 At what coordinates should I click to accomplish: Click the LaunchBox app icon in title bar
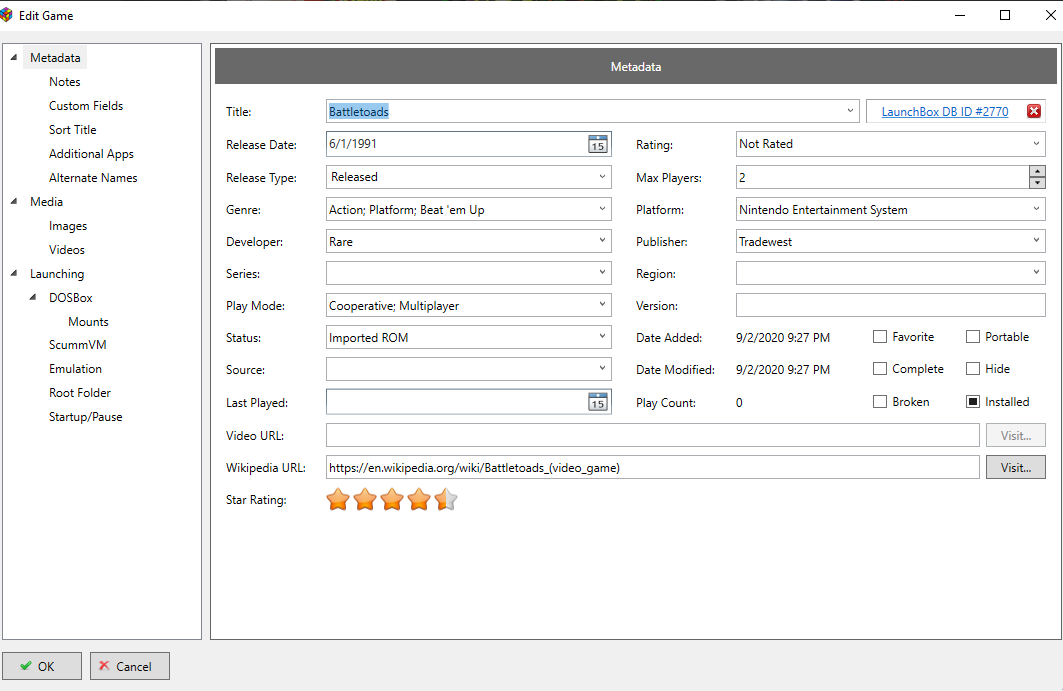tap(6, 15)
